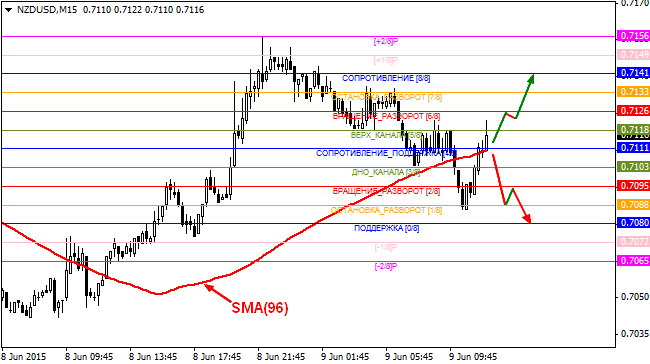
Task: Click the SMA(96) annotation label
Action: point(260,308)
